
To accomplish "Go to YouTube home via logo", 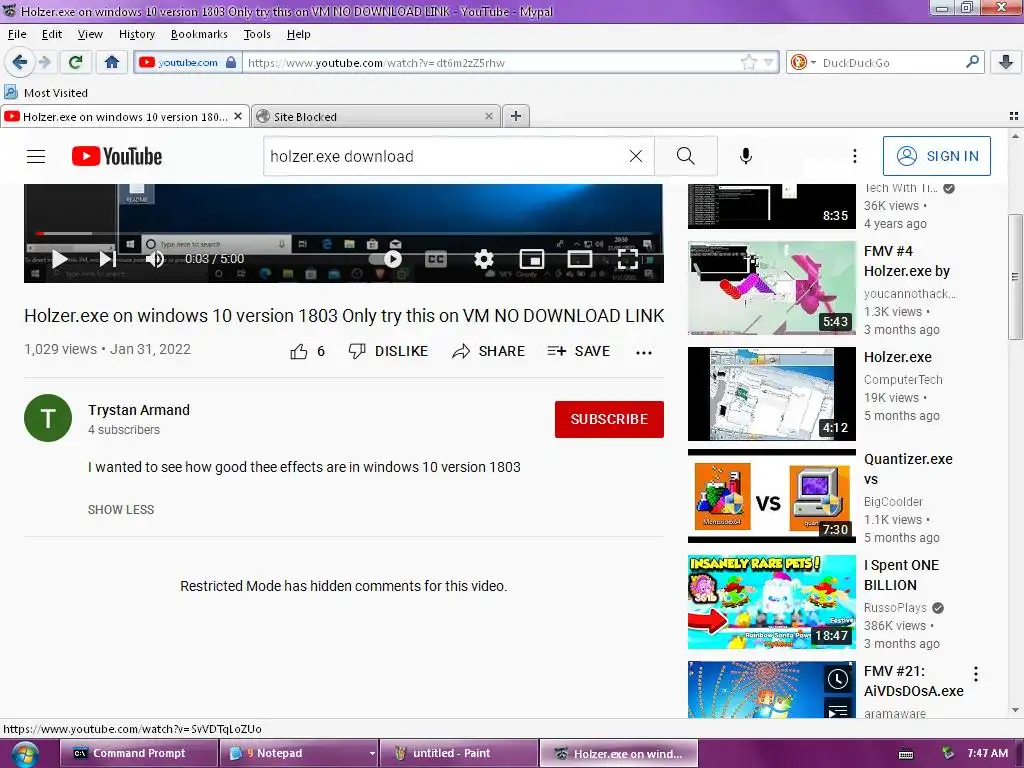I will click(117, 156).
